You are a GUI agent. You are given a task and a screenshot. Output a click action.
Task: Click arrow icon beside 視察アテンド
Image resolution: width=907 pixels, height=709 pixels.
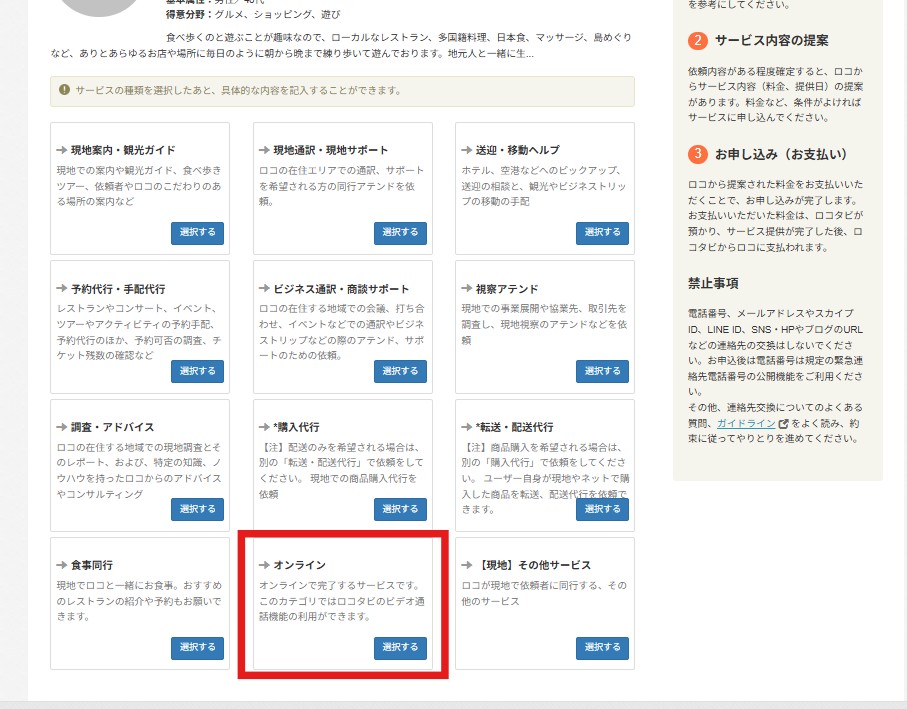click(x=467, y=289)
